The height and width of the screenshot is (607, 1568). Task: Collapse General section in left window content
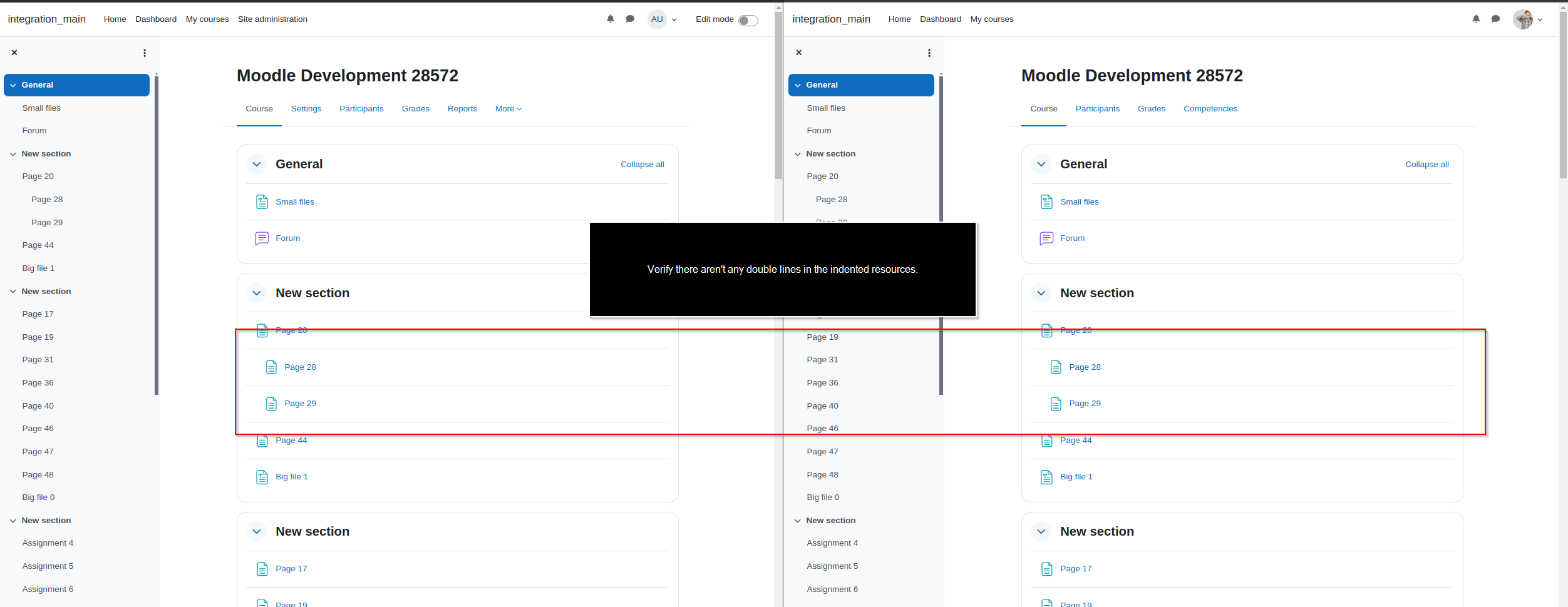[257, 164]
